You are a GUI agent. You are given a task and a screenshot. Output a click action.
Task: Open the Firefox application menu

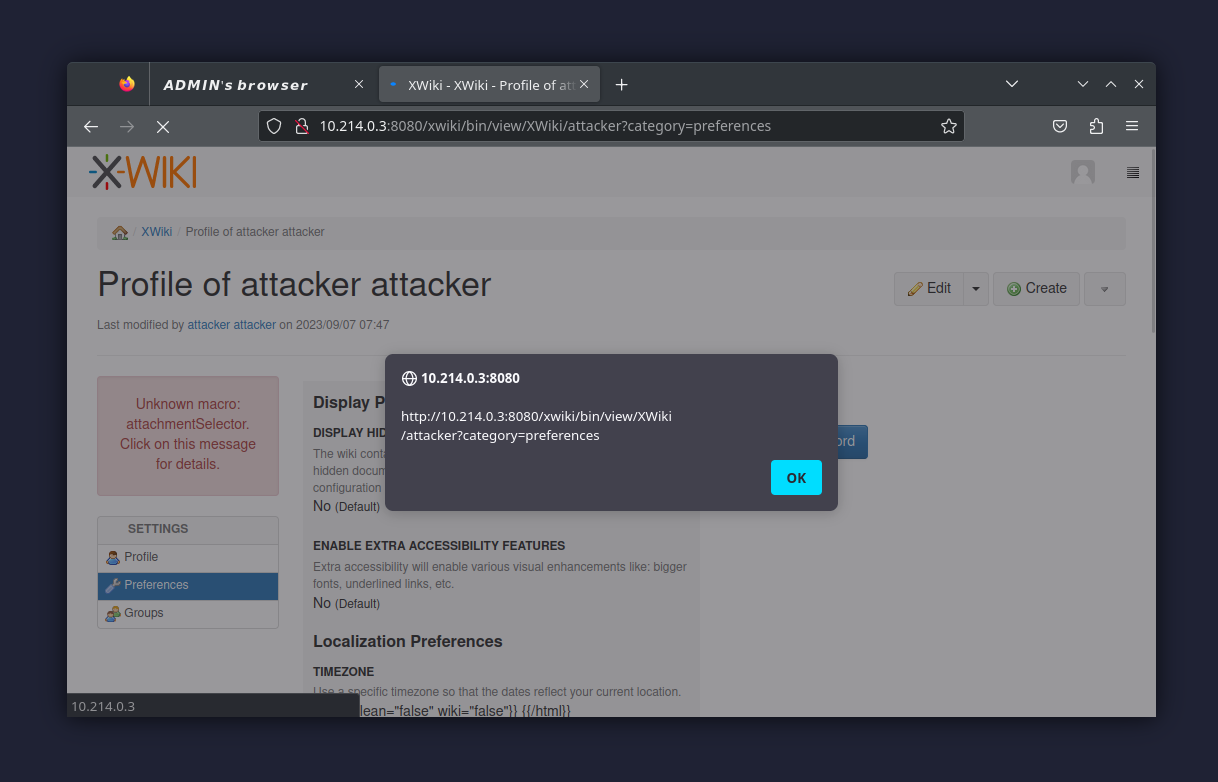[1132, 126]
